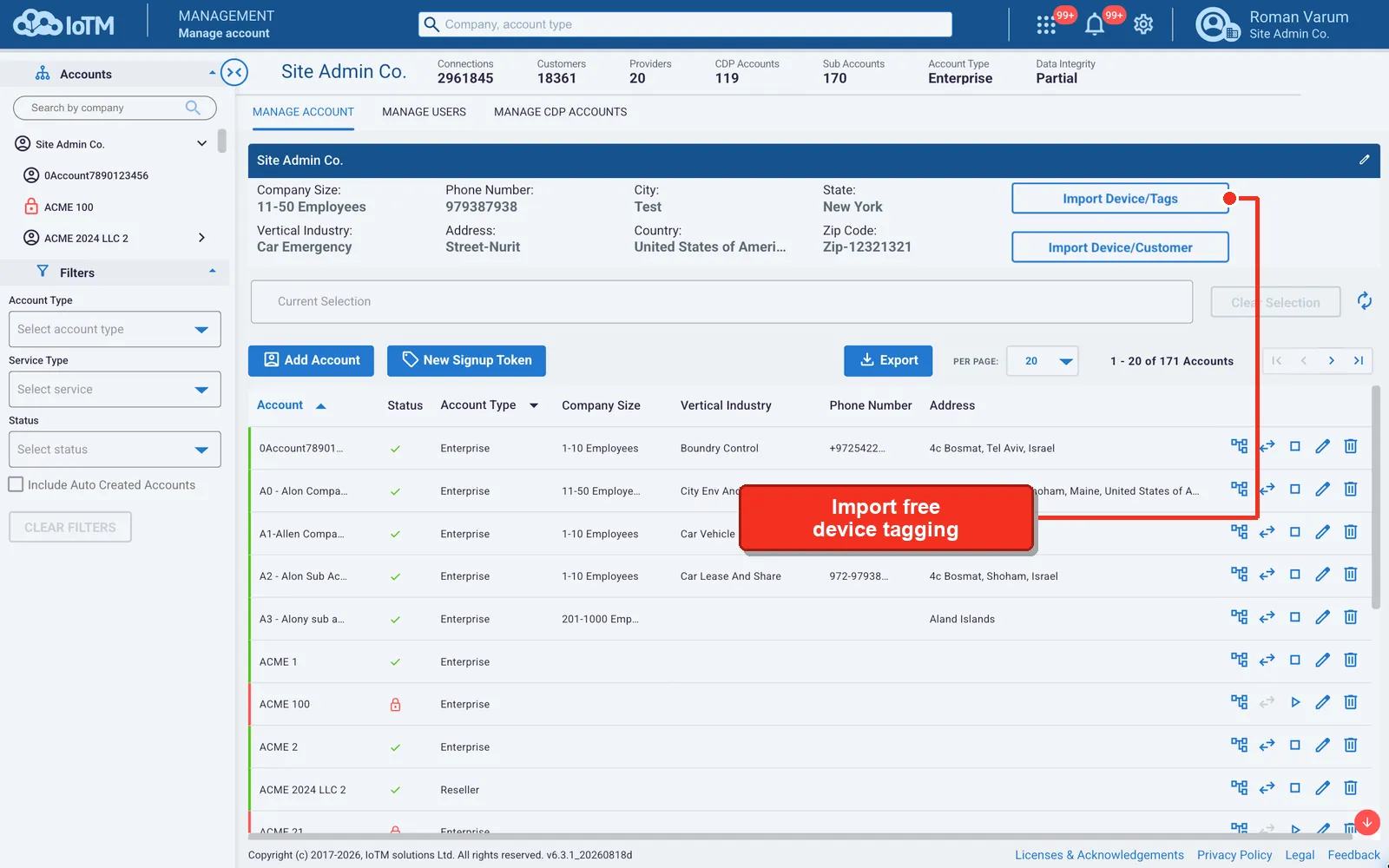
Task: Click transfer arrows for ACME 2024 LLC 2 row
Action: click(1267, 788)
